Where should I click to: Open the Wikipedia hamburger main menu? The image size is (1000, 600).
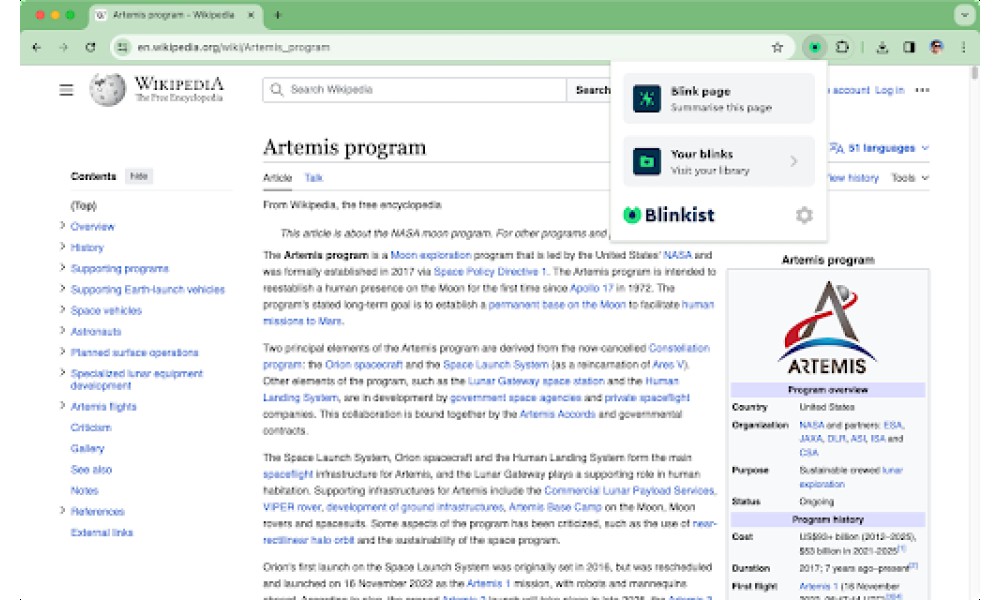66,90
